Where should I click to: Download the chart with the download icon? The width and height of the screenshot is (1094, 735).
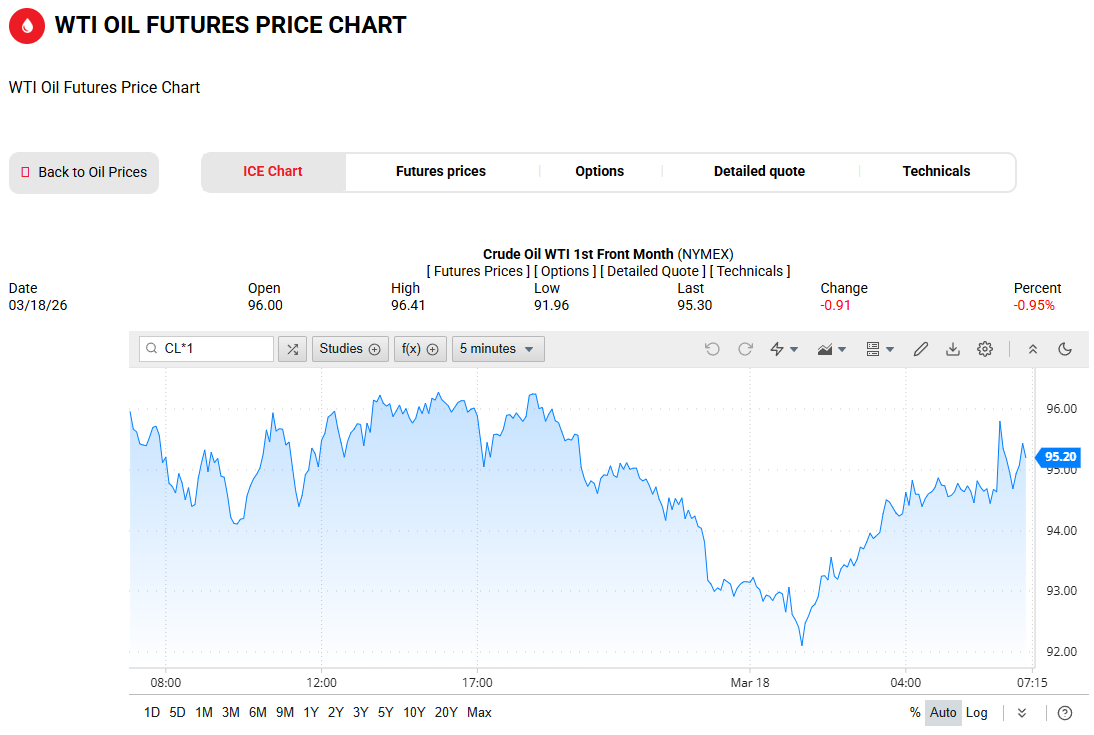[953, 349]
